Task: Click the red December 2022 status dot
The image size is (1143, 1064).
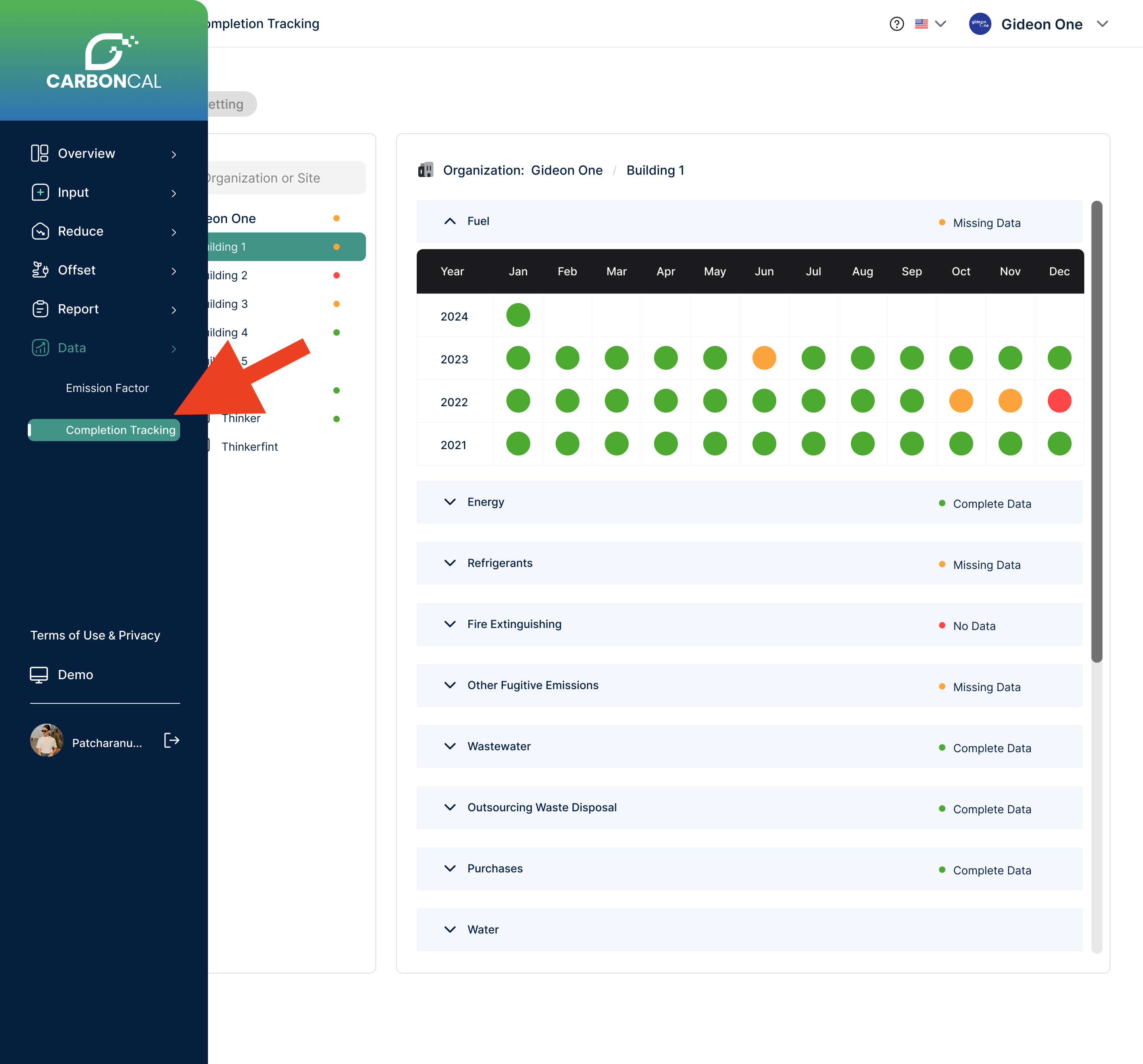Action: tap(1059, 401)
